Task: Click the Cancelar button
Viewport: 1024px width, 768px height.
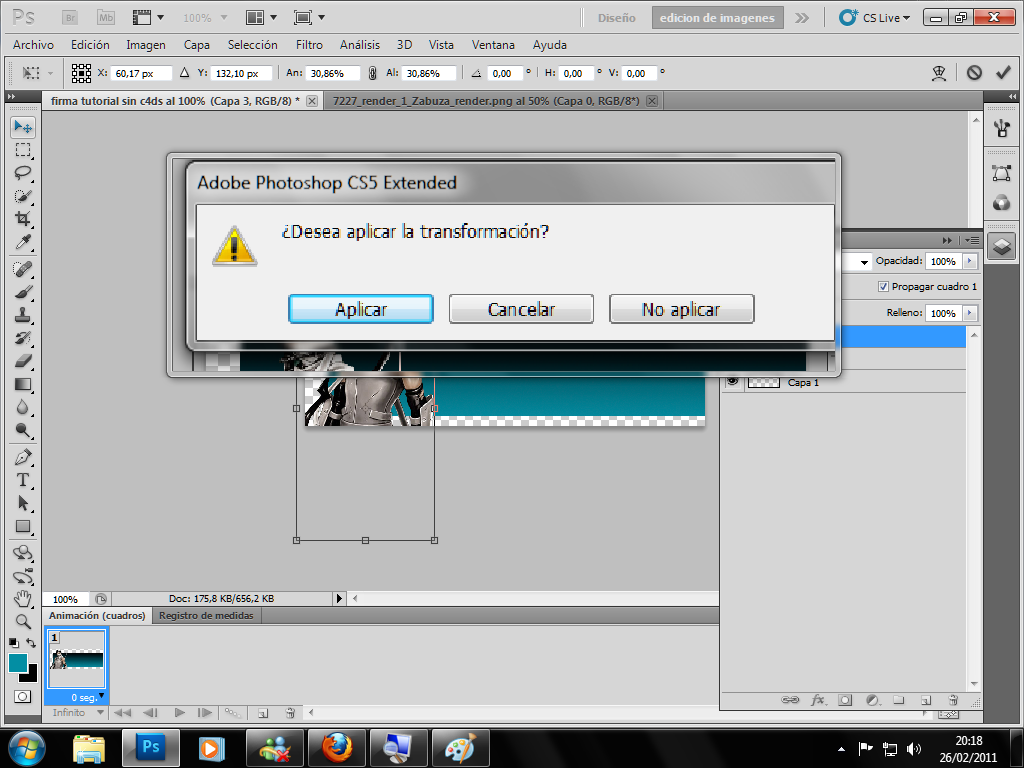Action: 521,309
